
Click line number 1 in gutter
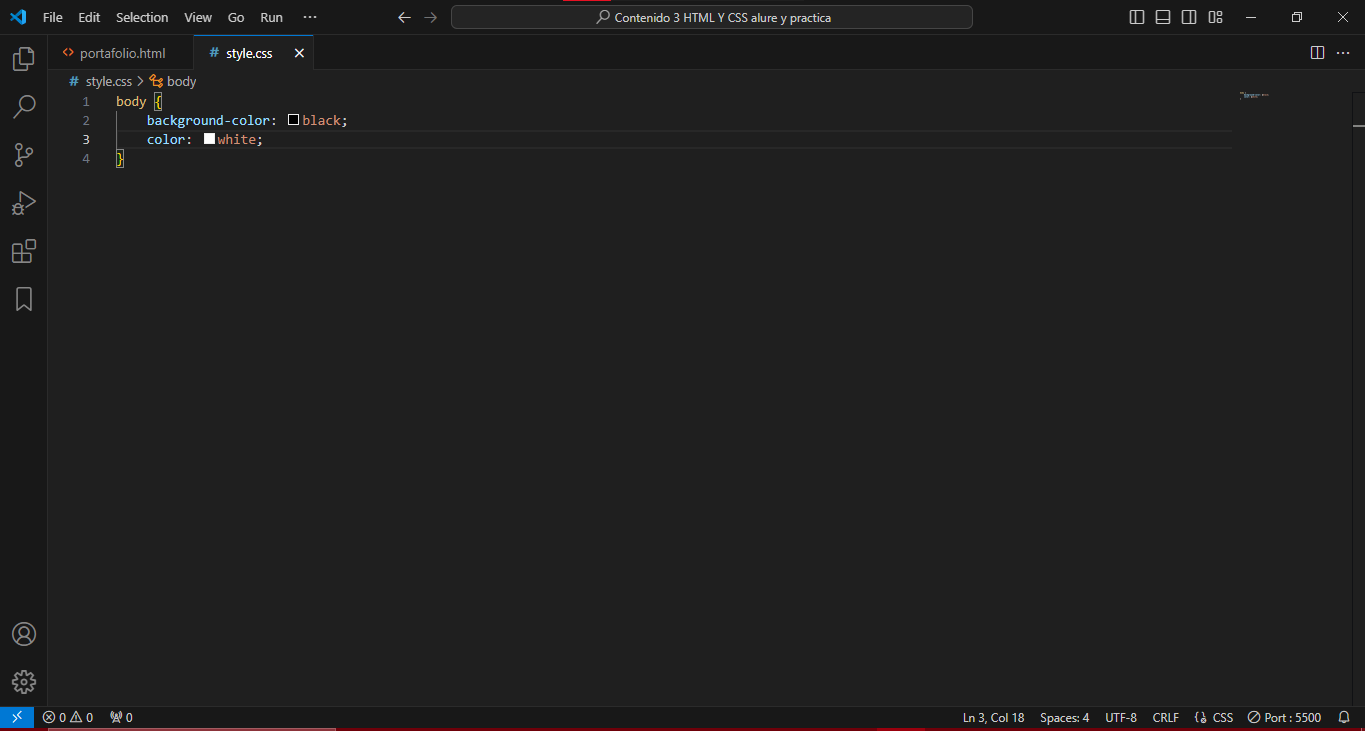86,101
